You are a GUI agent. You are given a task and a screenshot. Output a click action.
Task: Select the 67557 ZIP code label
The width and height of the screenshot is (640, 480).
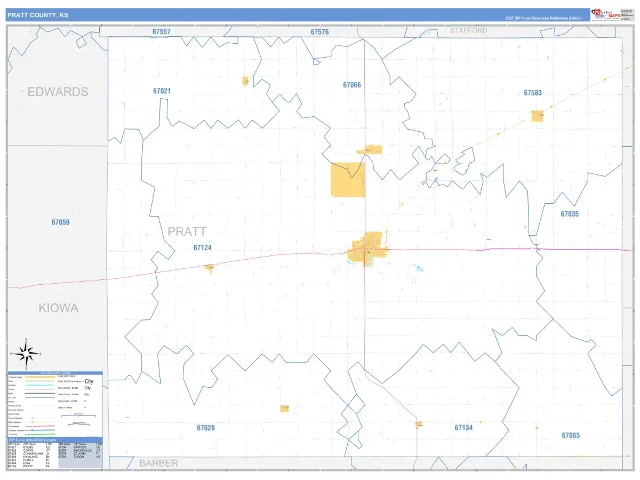[161, 31]
